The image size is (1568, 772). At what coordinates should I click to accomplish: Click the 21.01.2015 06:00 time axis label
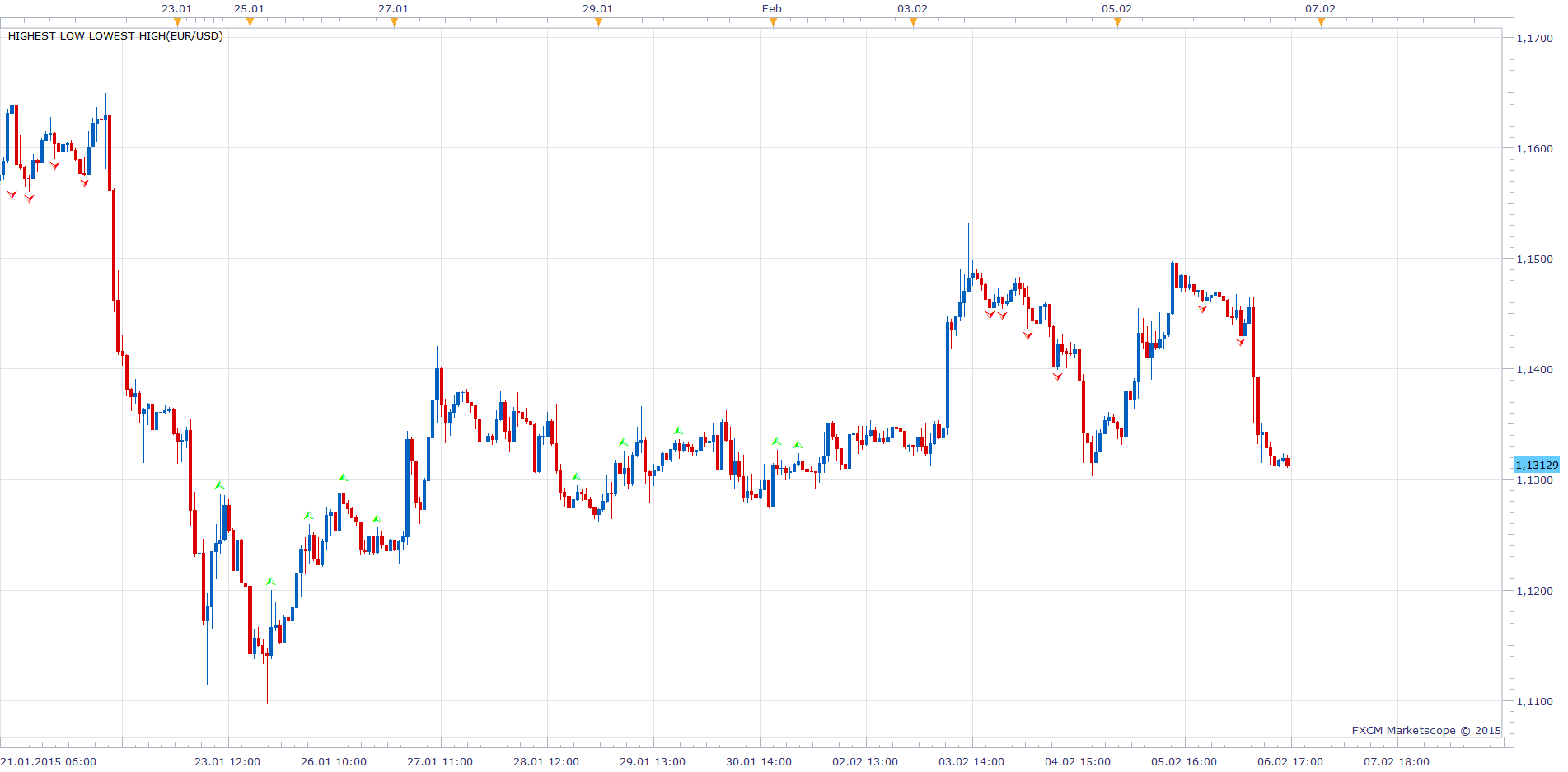point(48,761)
